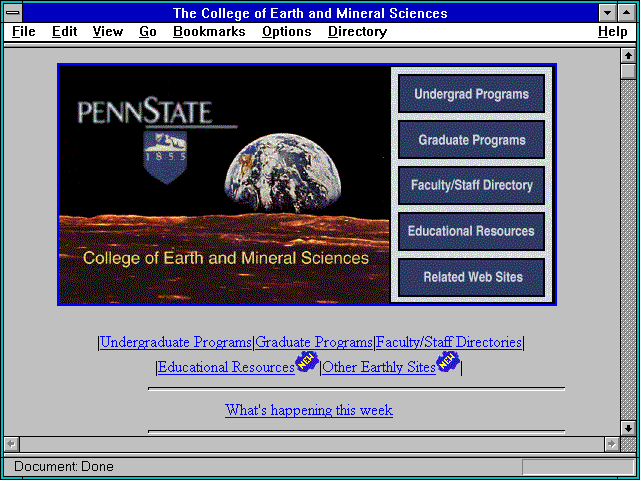640x480 pixels.
Task: Open the Bookmarks menu
Action: (x=209, y=32)
